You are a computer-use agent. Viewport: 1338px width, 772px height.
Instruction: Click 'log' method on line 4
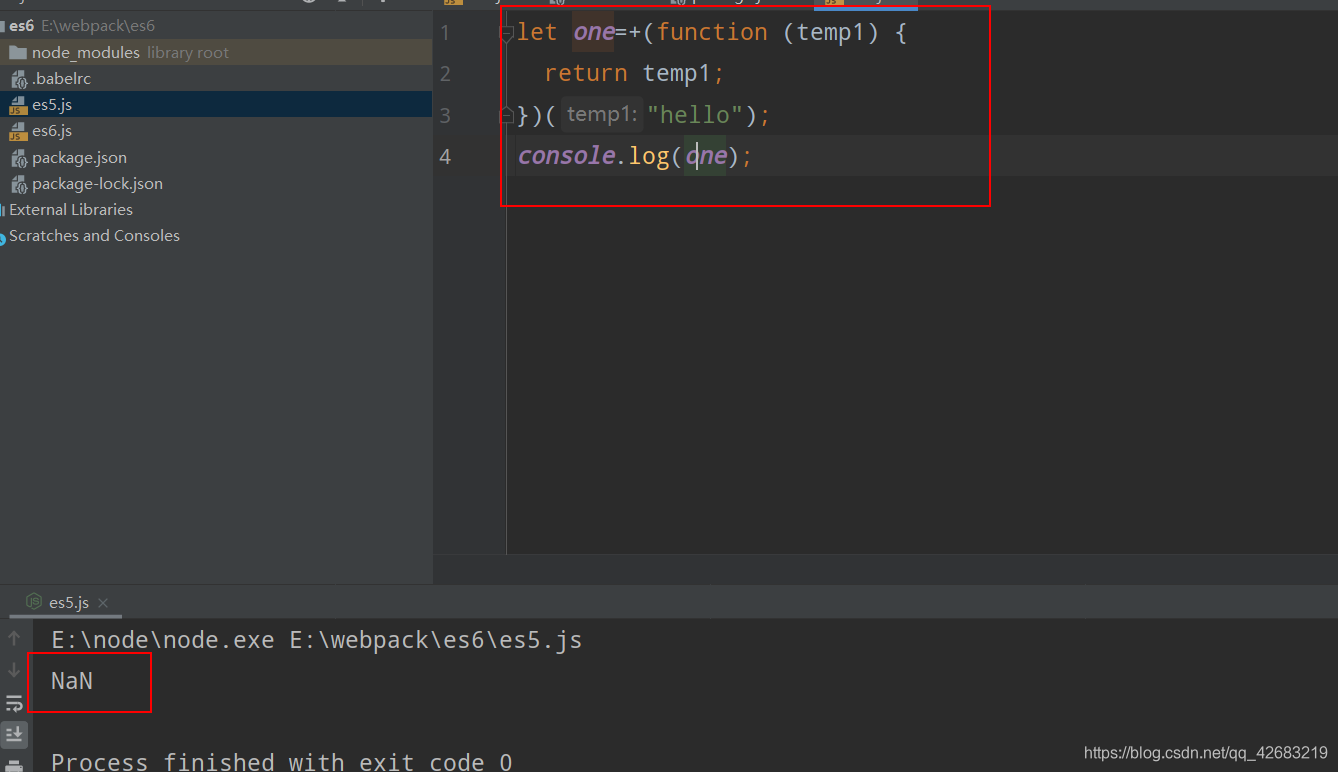coord(649,156)
